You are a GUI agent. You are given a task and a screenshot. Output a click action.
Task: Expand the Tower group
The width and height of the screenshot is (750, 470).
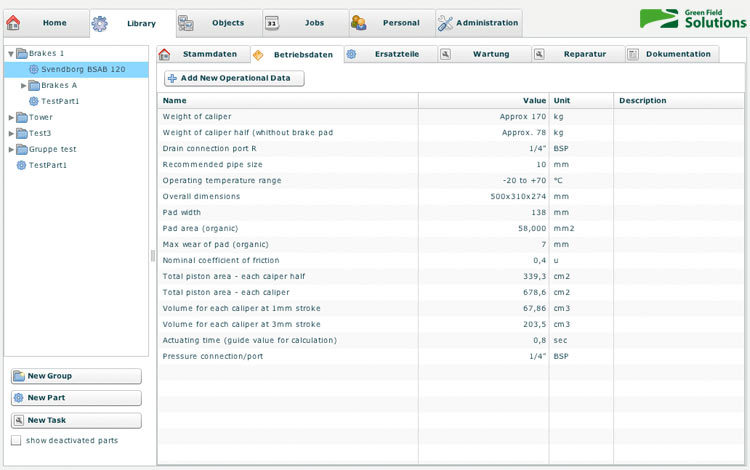(10, 117)
